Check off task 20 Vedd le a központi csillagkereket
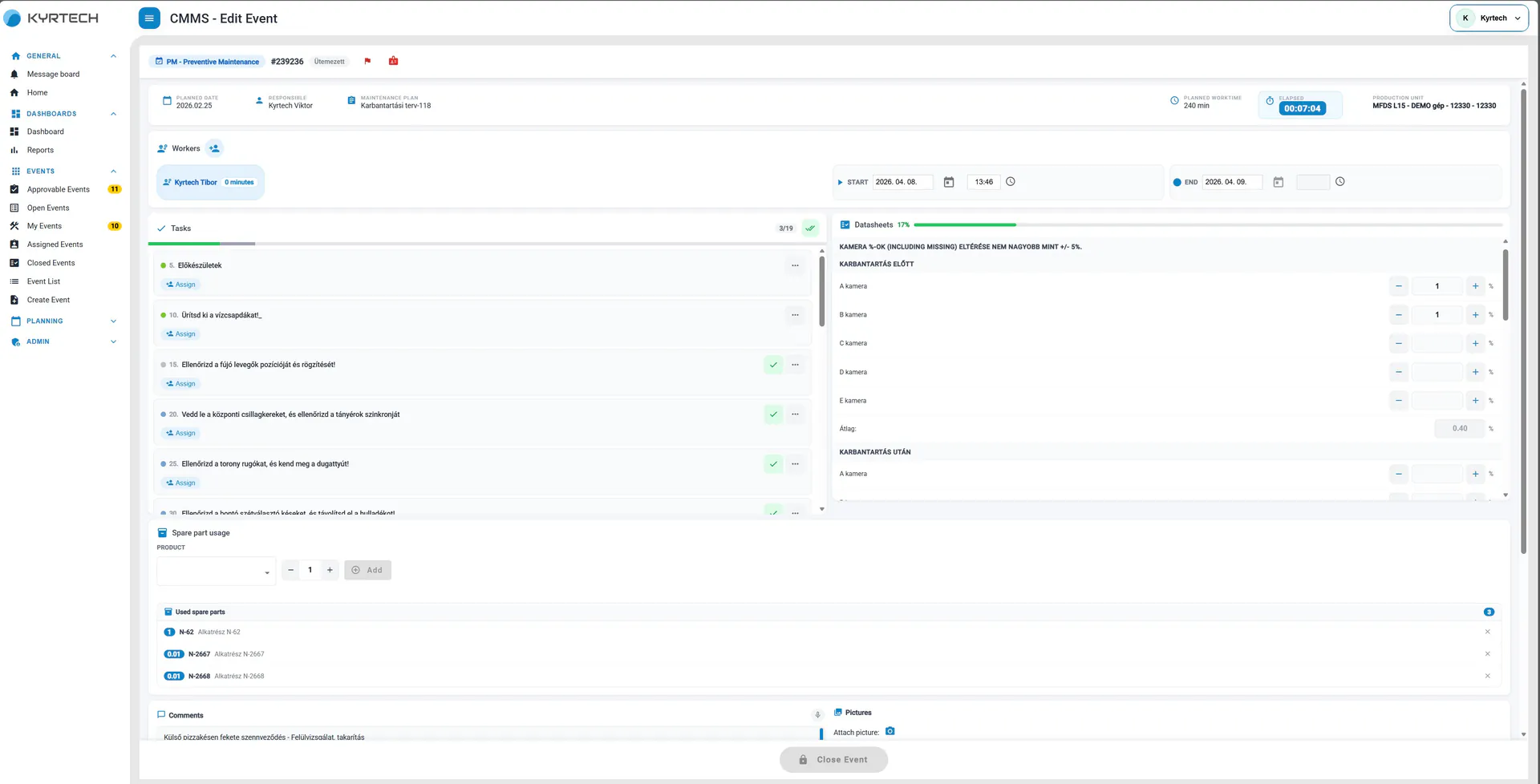The image size is (1540, 784). (773, 414)
